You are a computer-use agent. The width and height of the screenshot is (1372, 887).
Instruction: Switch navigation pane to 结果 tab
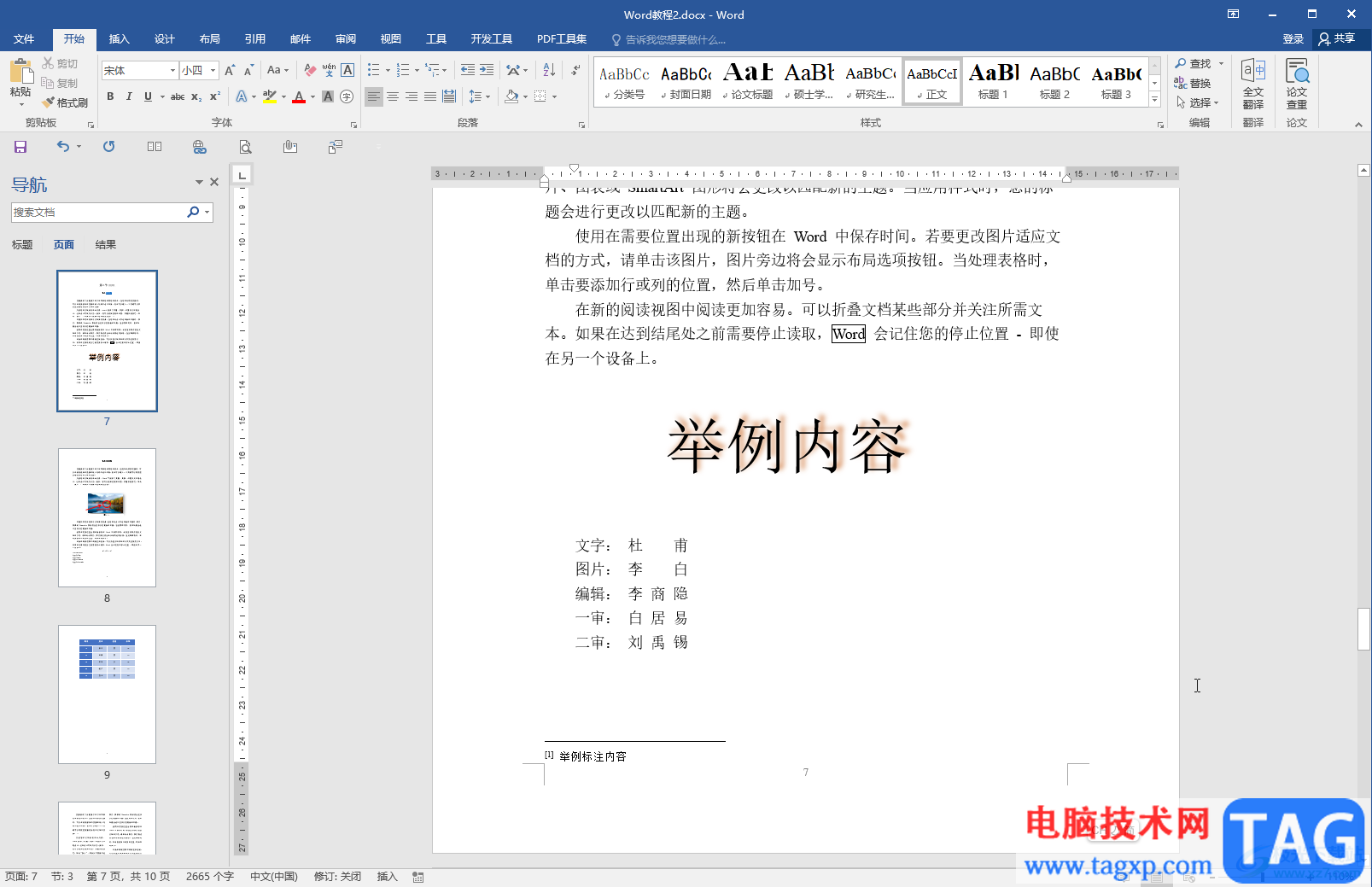point(106,245)
